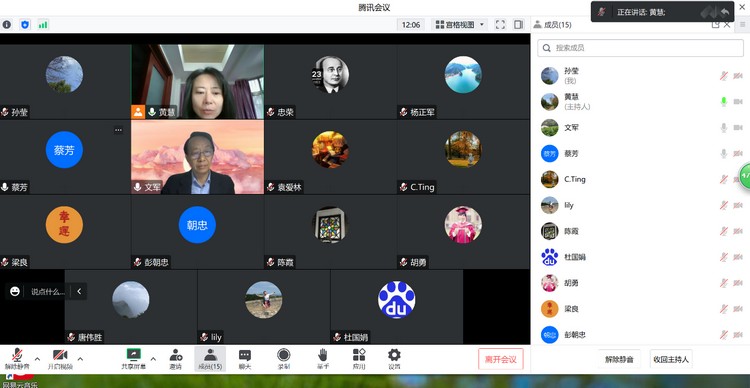Enter full screen mode icon
750x388 pixels.
point(500,24)
